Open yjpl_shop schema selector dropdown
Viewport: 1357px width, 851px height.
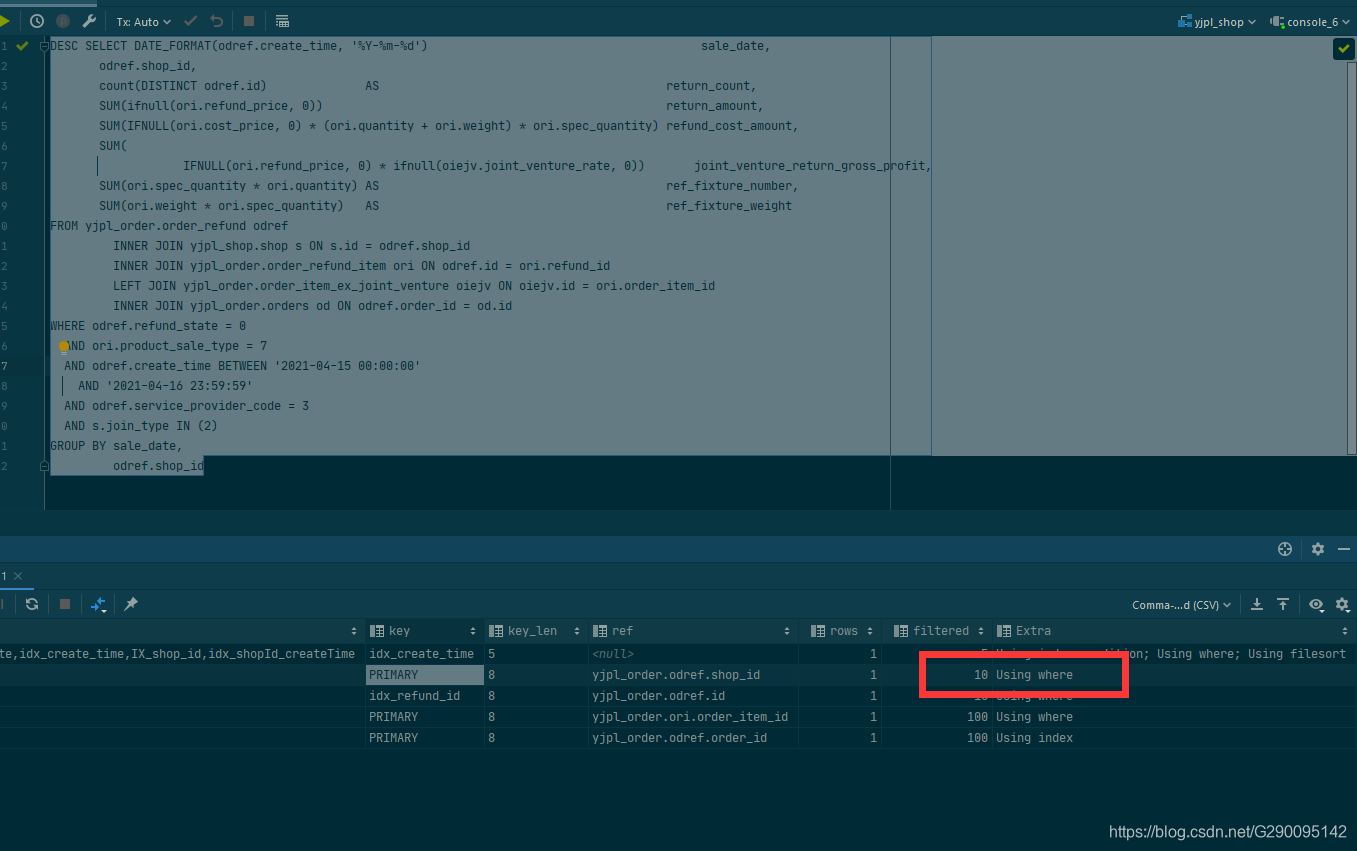[1216, 21]
